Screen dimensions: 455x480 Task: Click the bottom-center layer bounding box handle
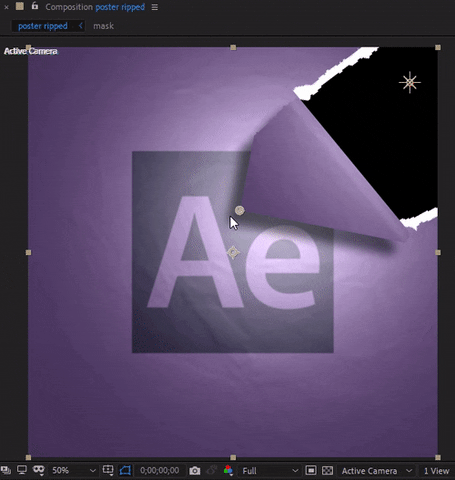233,457
